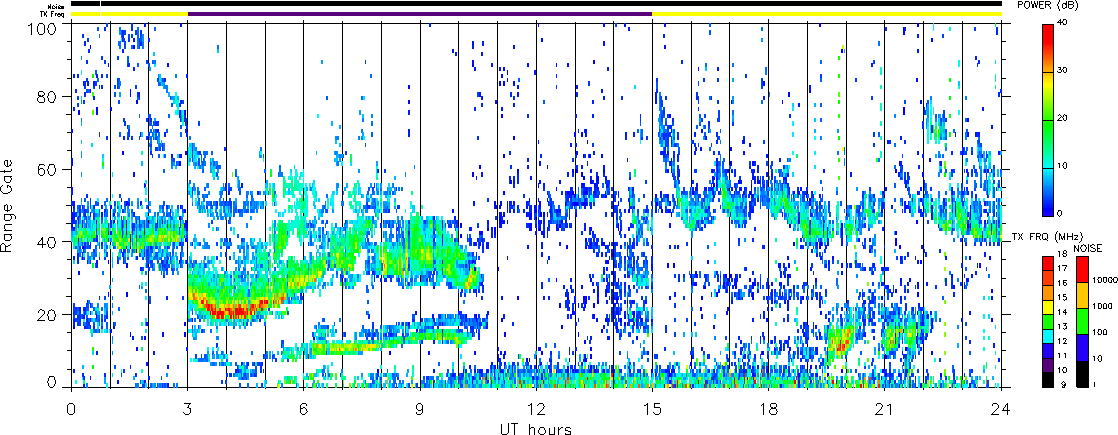Select the purple segment of top TX Freq bar

(420, 14)
